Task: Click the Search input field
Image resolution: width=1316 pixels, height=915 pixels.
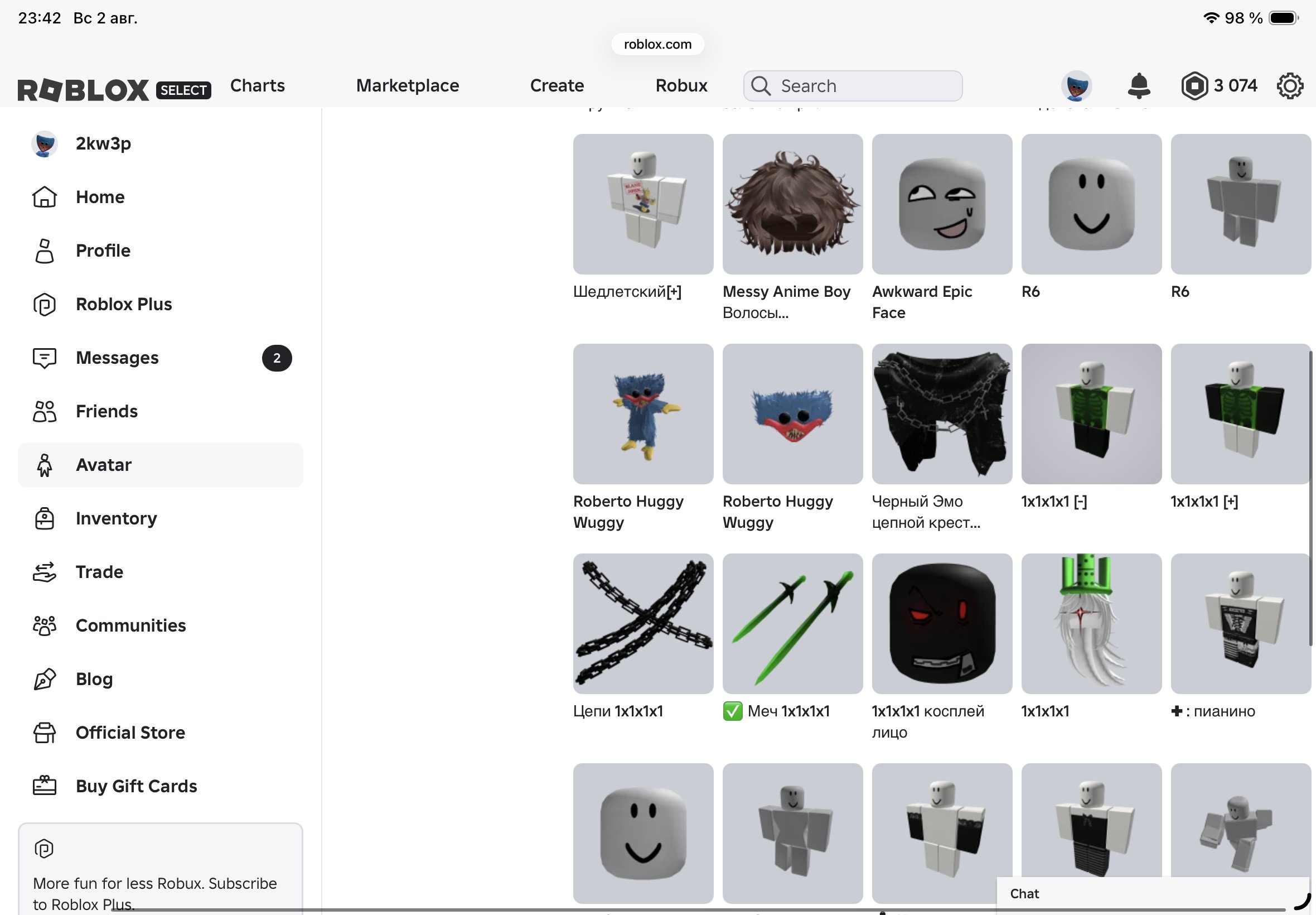Action: click(853, 86)
